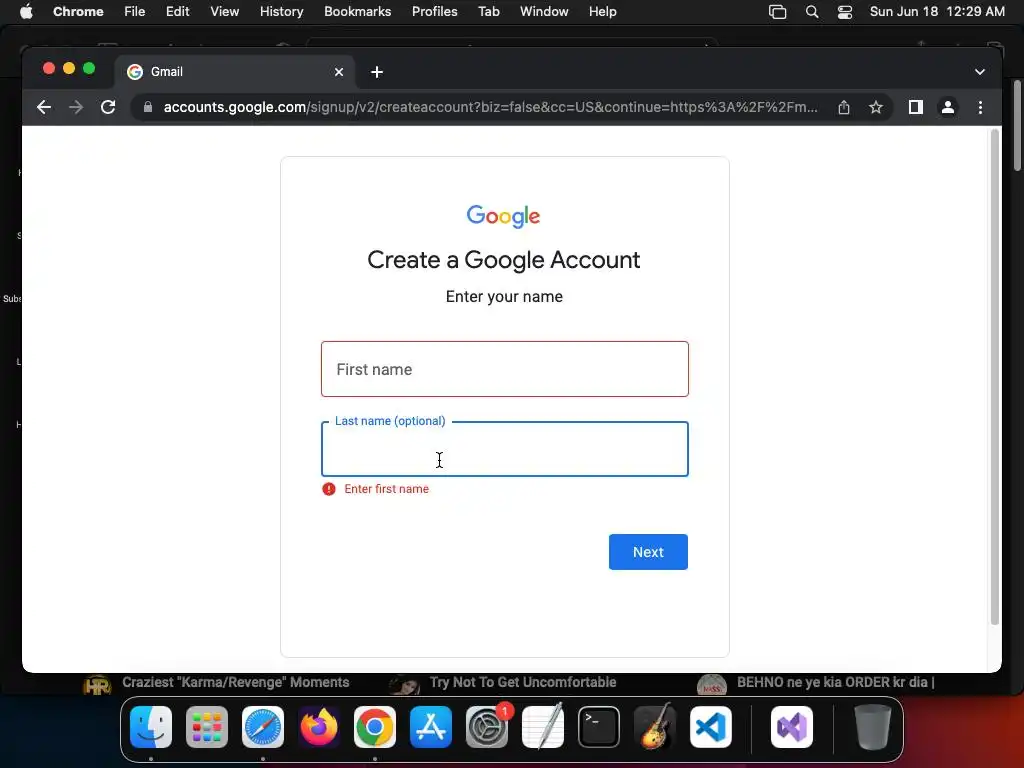Open the Tab menu
1024x768 pixels.
pyautogui.click(x=488, y=11)
